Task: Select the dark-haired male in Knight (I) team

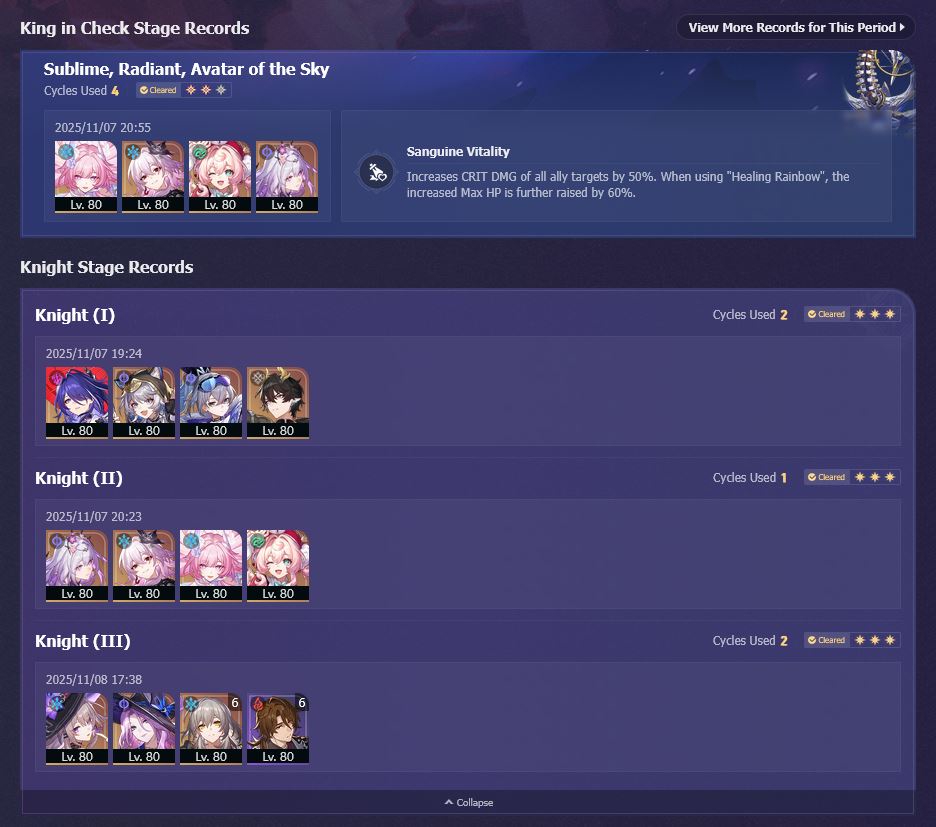Action: pos(278,403)
